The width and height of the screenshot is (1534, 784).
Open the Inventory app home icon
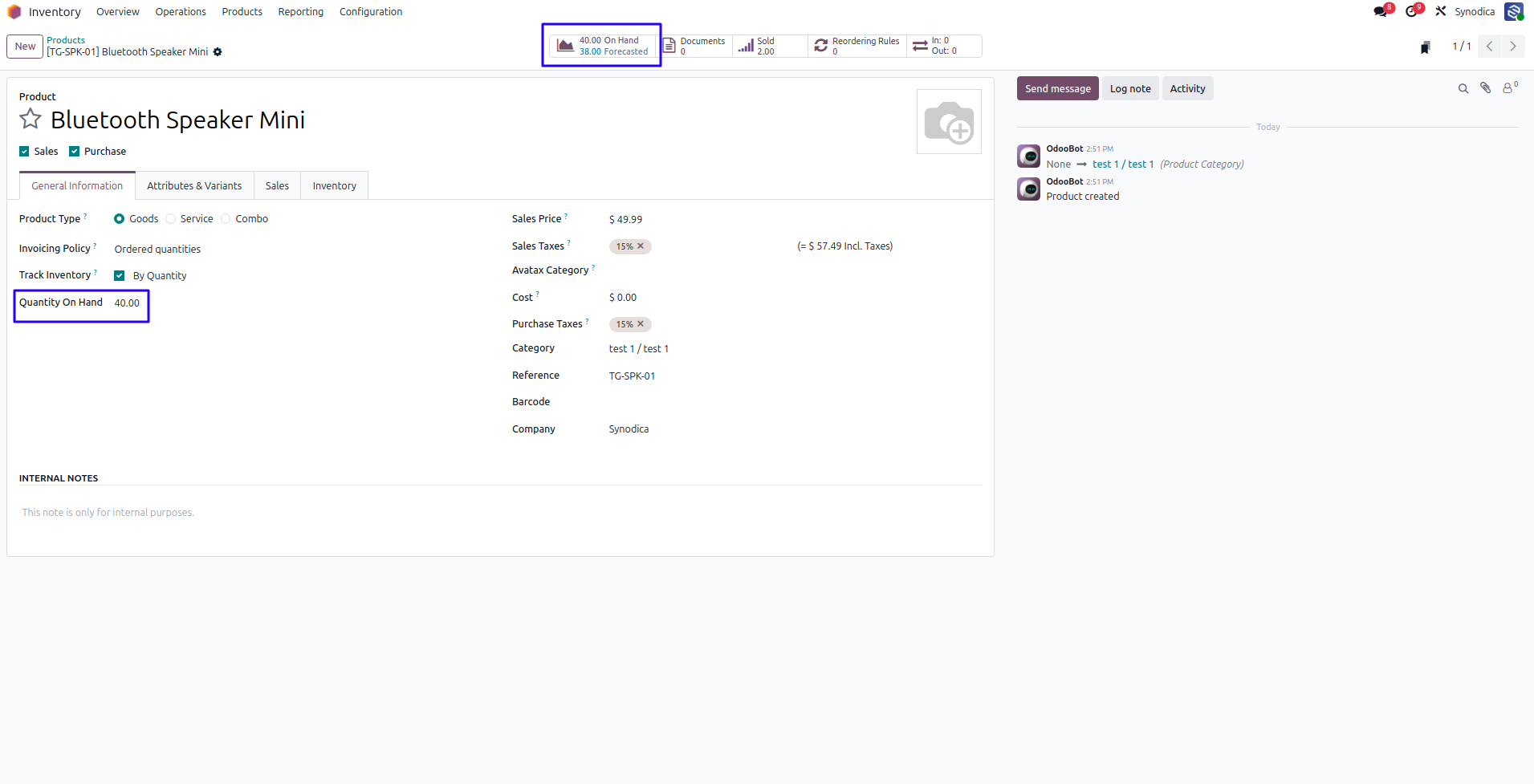point(14,12)
